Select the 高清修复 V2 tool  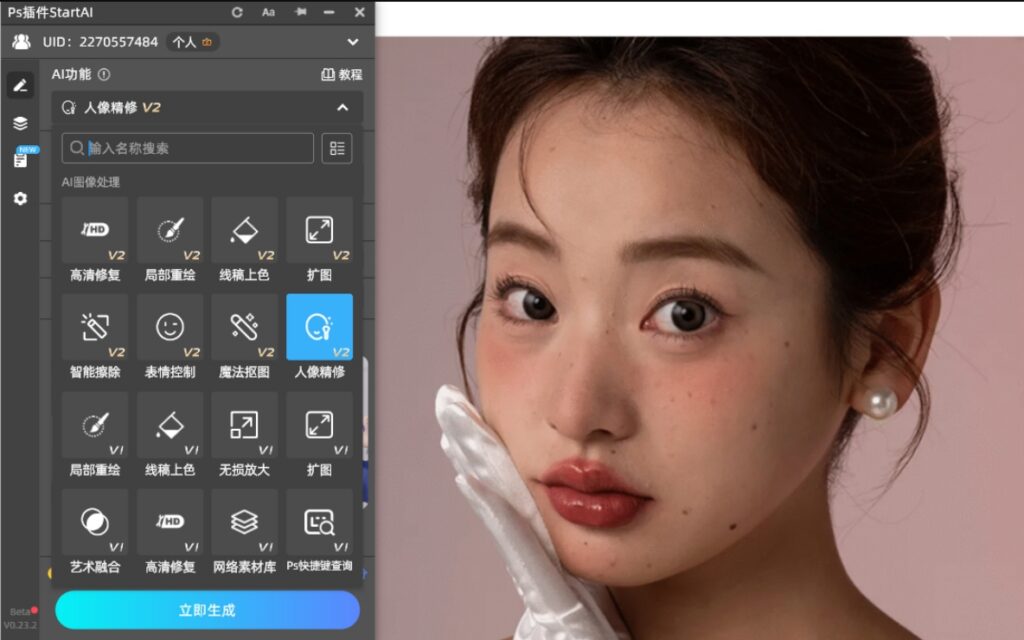click(x=94, y=230)
